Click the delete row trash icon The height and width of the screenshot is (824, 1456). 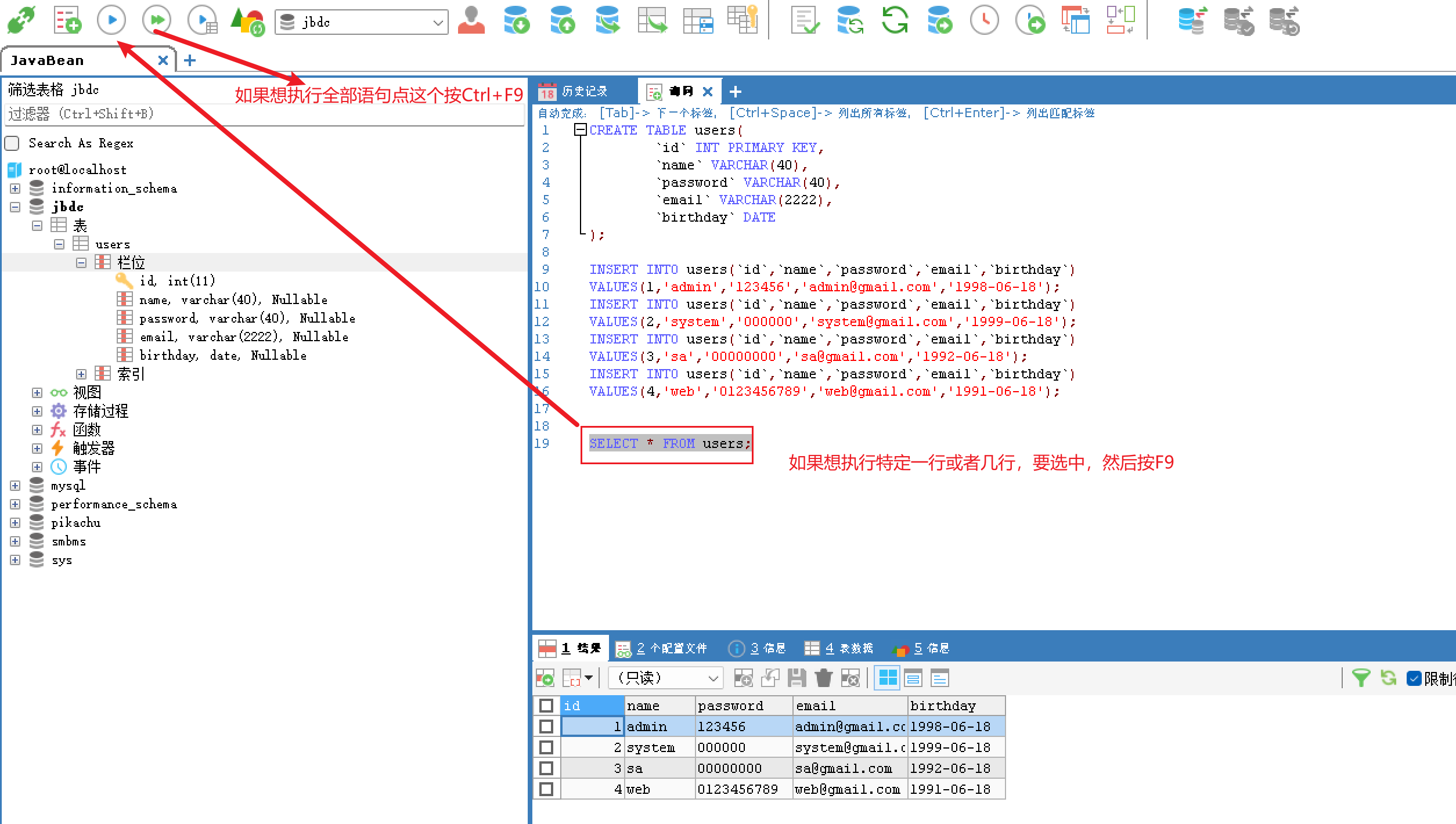click(x=823, y=677)
